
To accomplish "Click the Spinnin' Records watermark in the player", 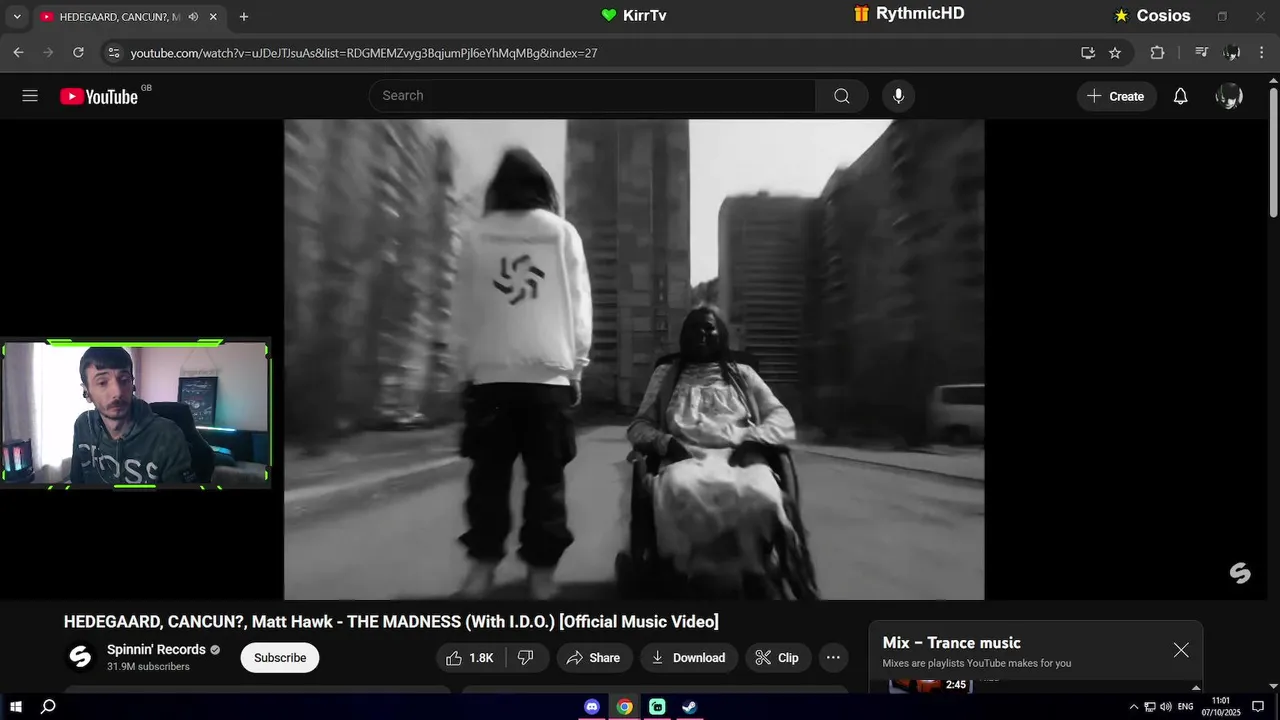I will (1240, 573).
